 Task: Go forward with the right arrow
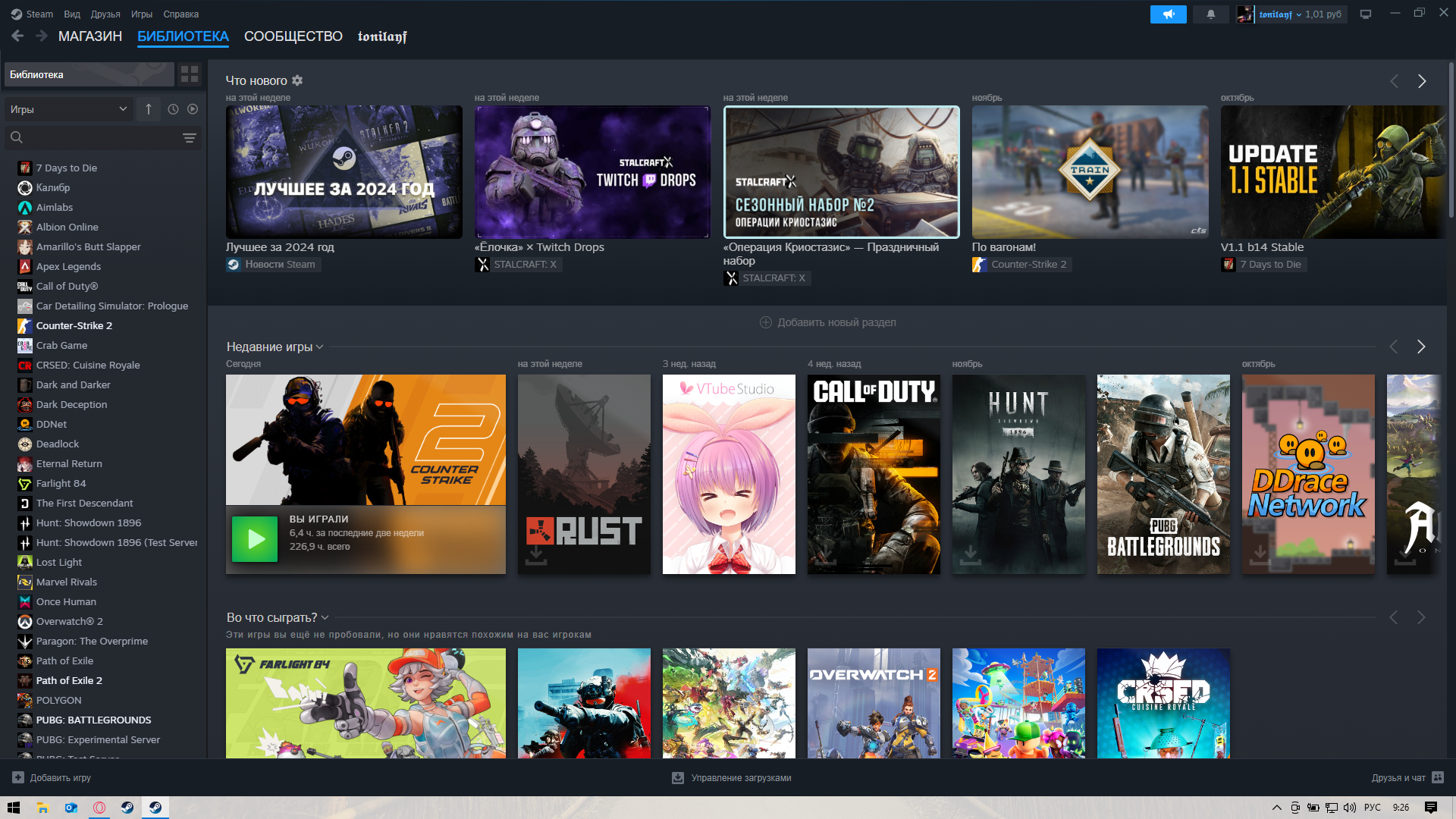click(42, 36)
